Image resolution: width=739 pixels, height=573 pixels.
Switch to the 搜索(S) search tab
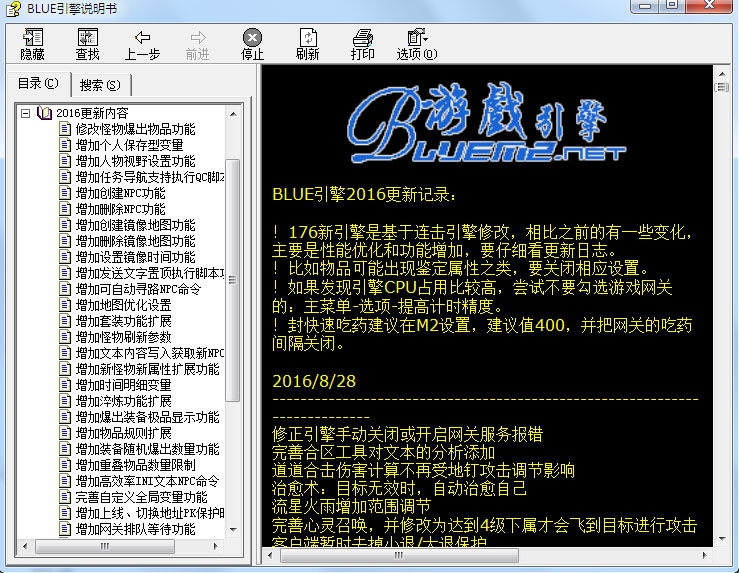(x=100, y=85)
